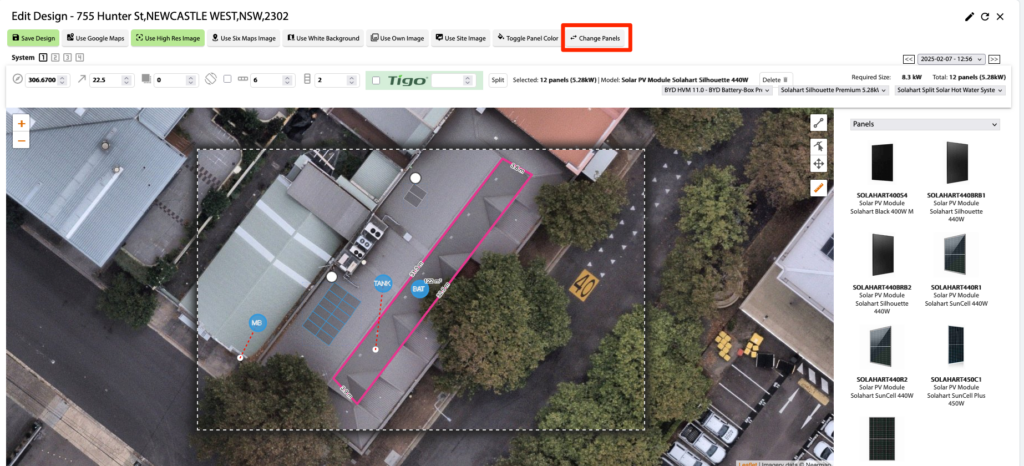Click the TANK marker on the roof
Image resolution: width=1024 pixels, height=466 pixels.
383,283
